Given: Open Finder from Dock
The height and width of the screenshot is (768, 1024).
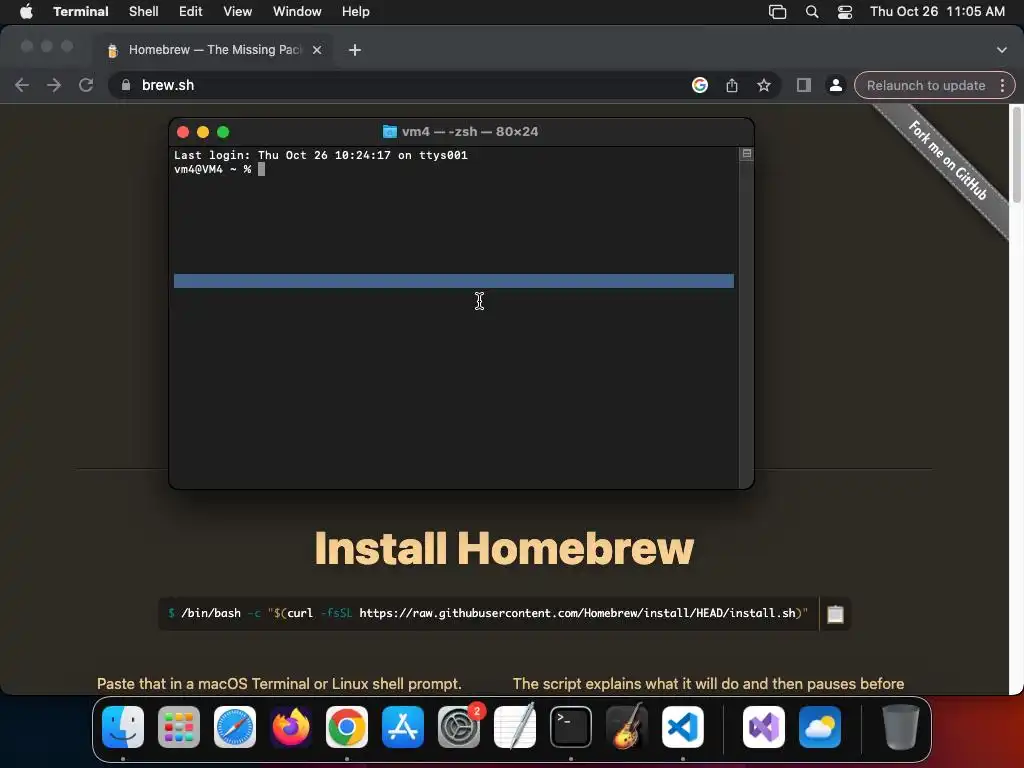Looking at the screenshot, I should 123,727.
